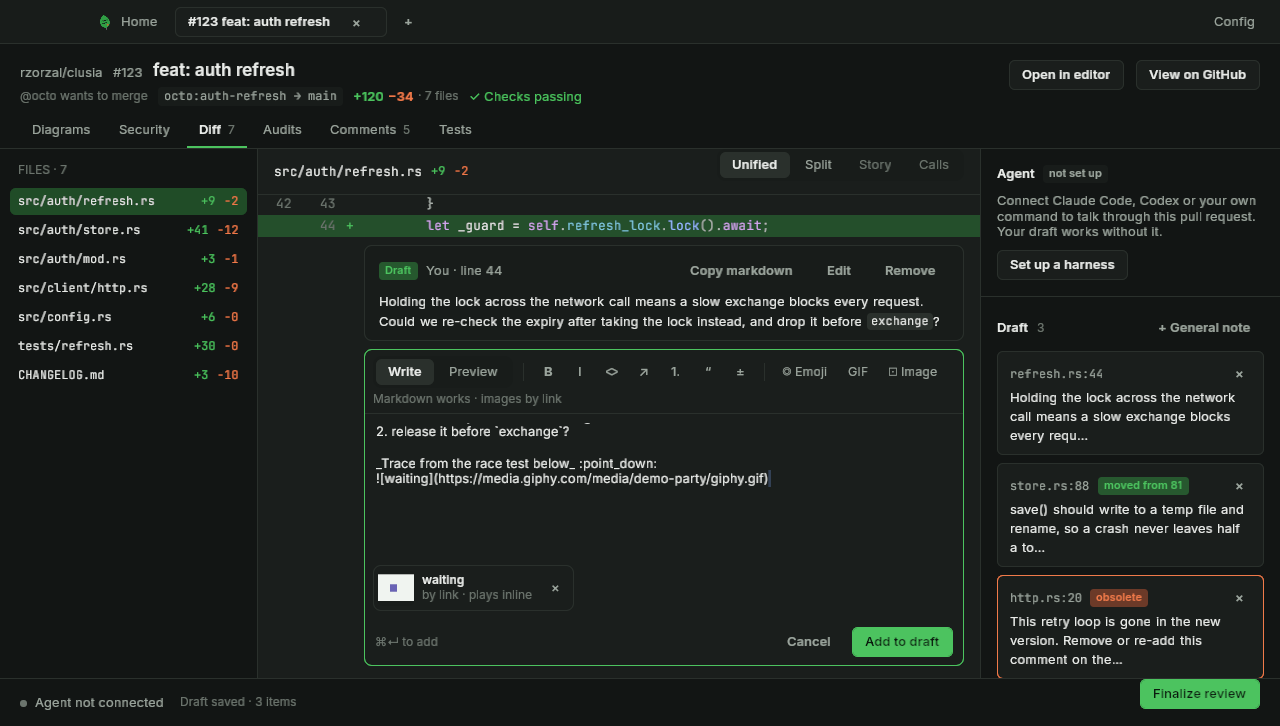
Task: Close the #123 feat: auth refresh tab
Action: [x=356, y=22]
